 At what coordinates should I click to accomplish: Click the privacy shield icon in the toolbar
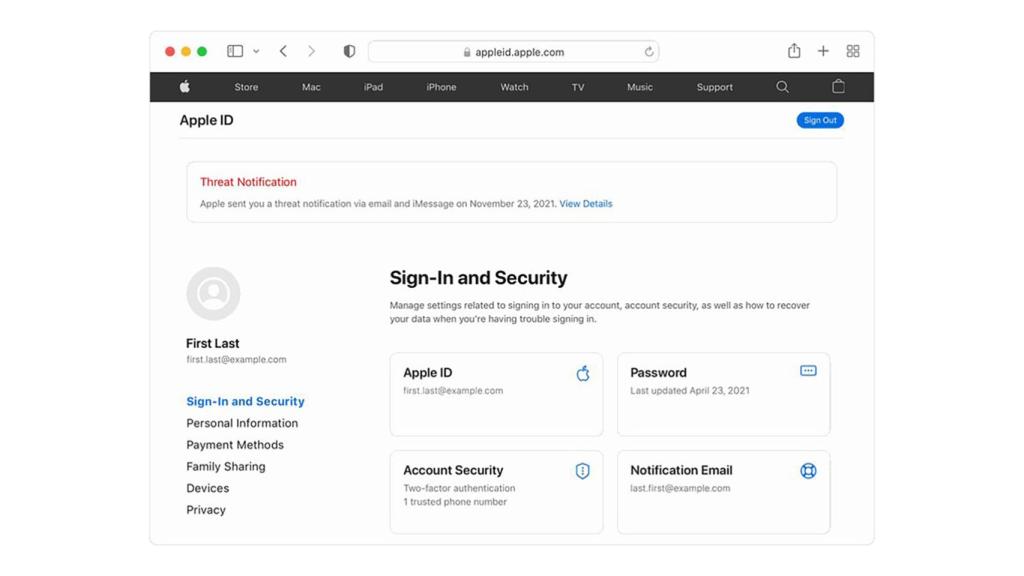(349, 51)
